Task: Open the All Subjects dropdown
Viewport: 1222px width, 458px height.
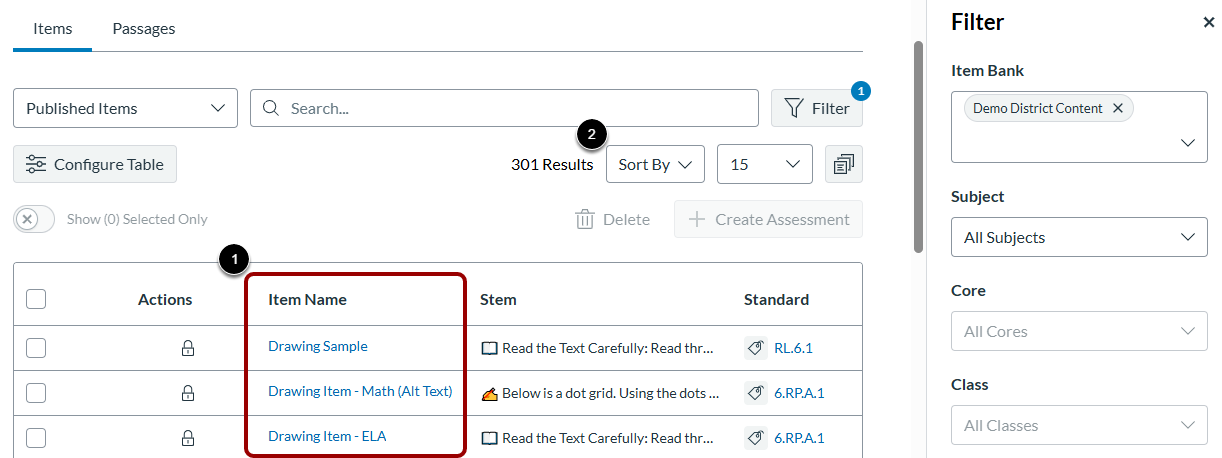Action: (x=1079, y=238)
